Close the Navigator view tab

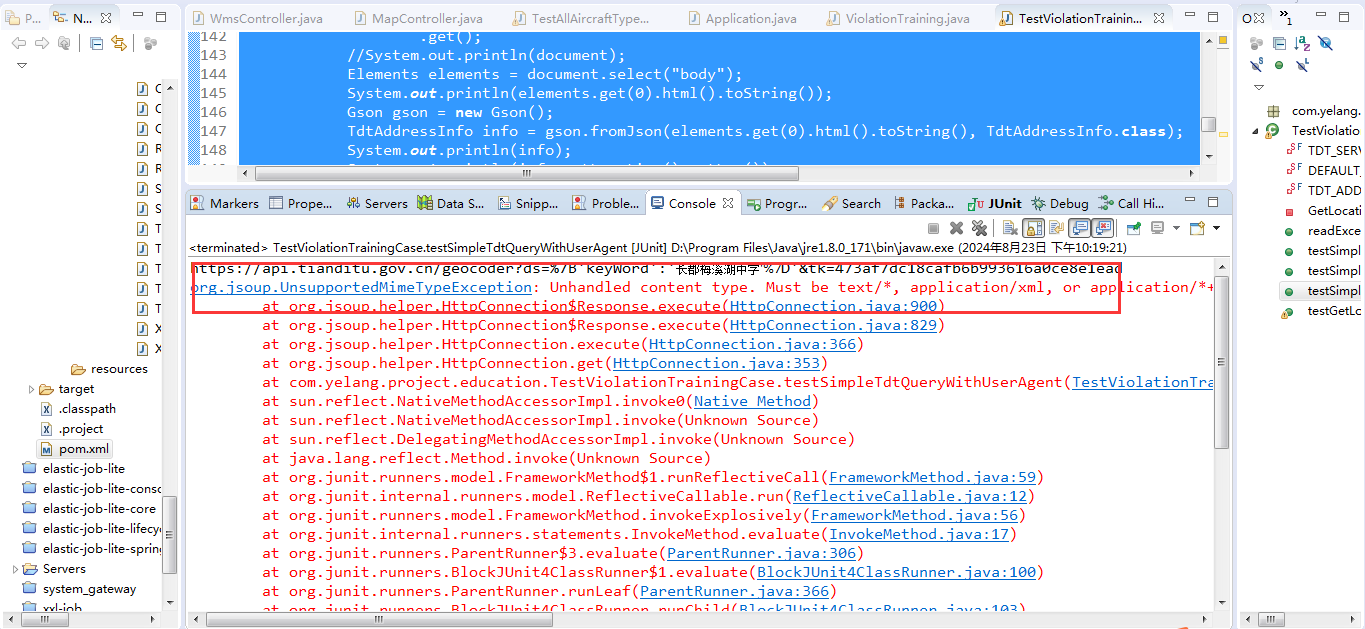[x=105, y=18]
